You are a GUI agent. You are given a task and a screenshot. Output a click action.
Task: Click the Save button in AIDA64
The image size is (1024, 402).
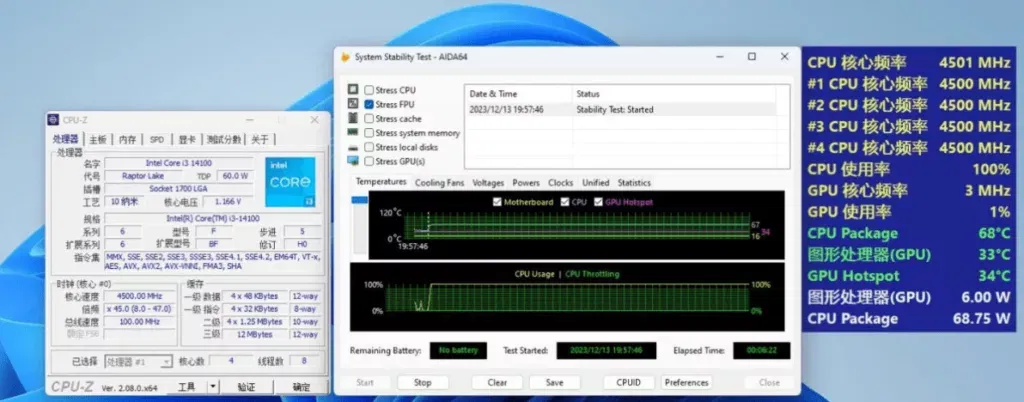coord(554,382)
